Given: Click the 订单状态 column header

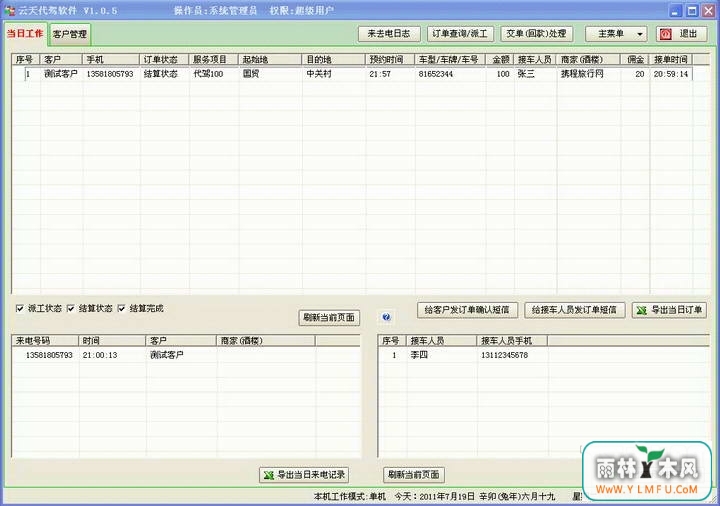Looking at the screenshot, I should click(164, 60).
